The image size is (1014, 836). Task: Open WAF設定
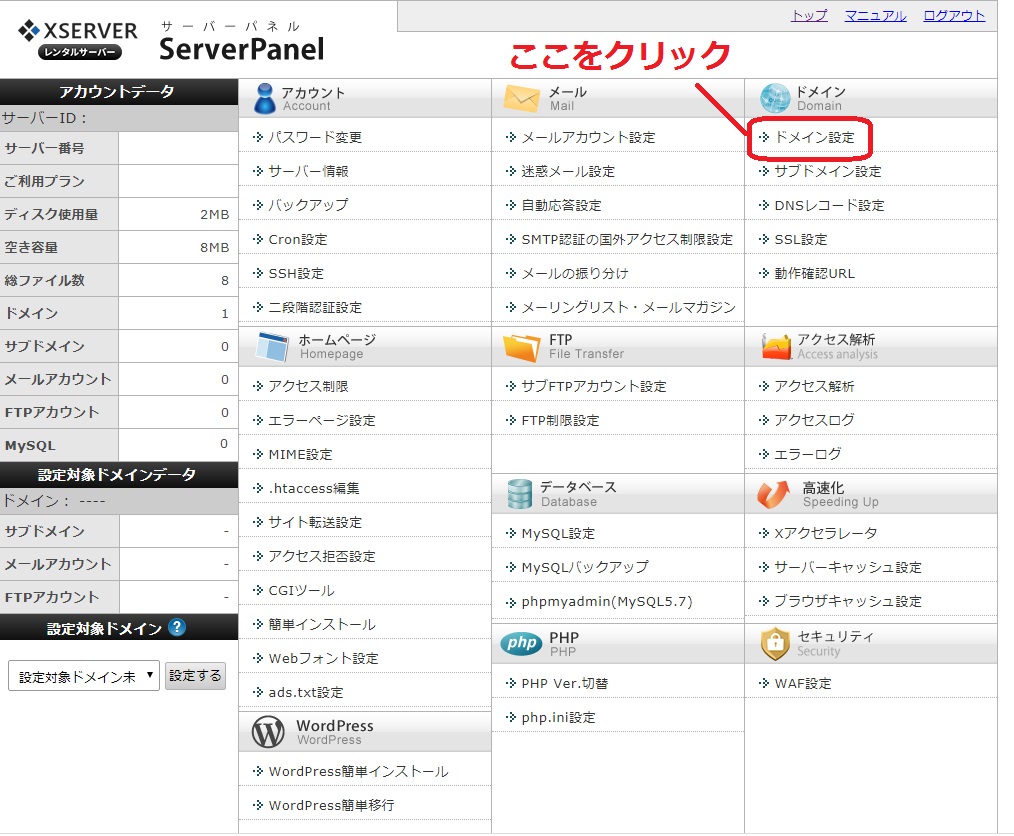(x=803, y=683)
